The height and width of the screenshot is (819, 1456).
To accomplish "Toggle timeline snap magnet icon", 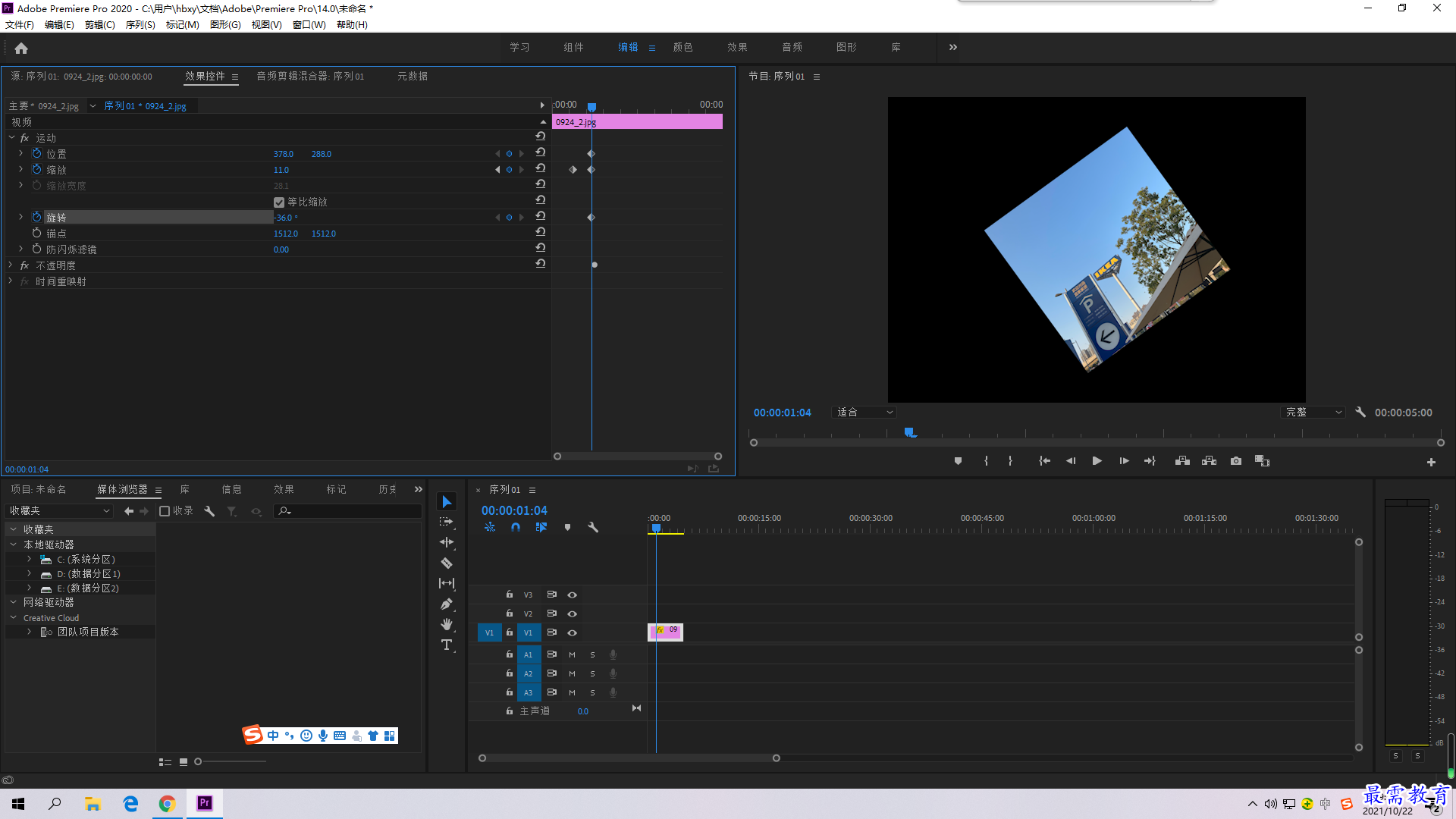I will (x=516, y=527).
